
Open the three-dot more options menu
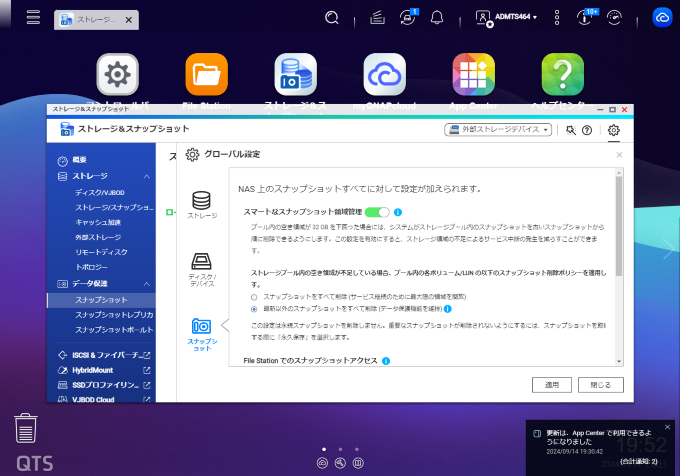(x=557, y=17)
